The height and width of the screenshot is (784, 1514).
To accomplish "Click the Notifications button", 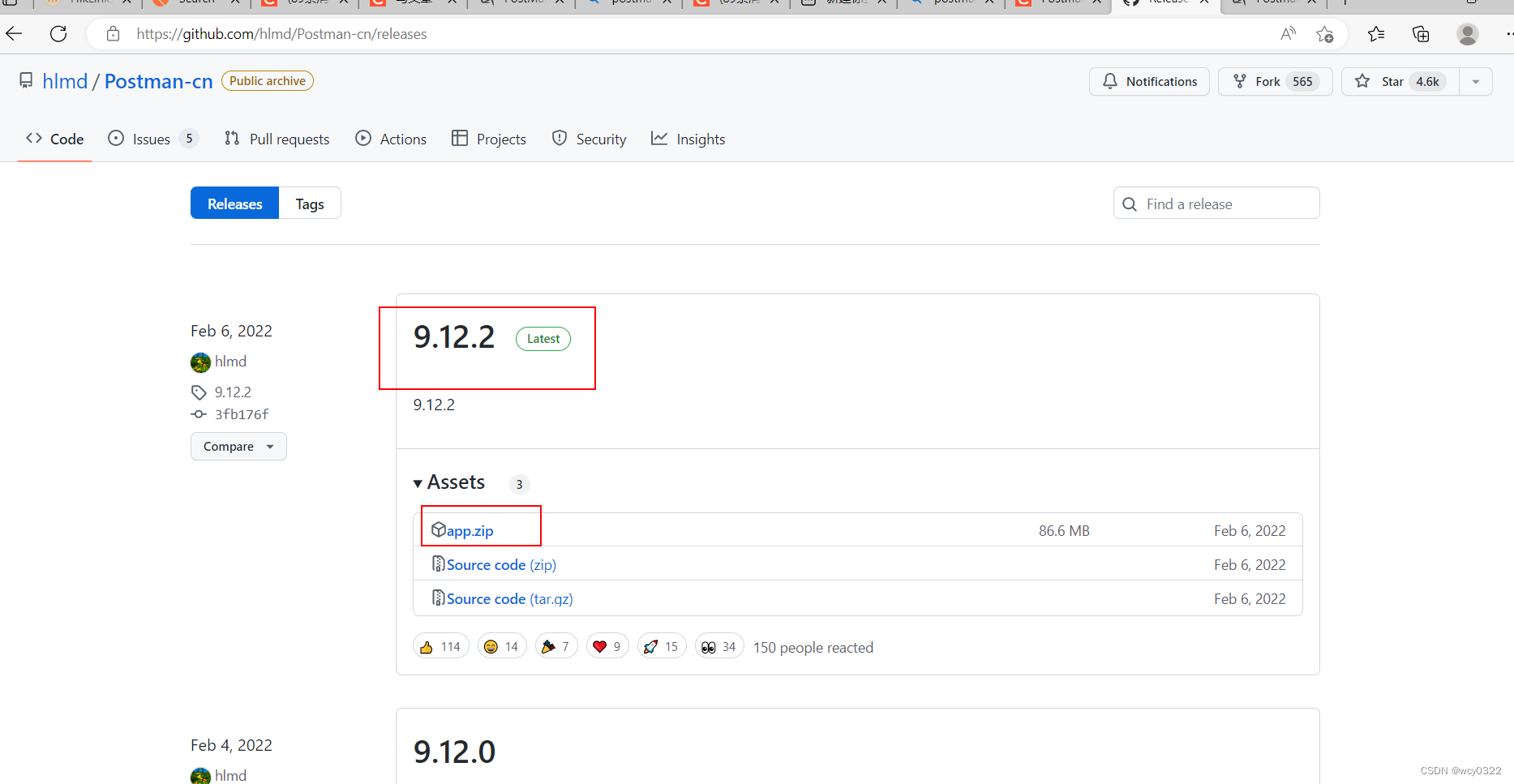I will click(1149, 82).
